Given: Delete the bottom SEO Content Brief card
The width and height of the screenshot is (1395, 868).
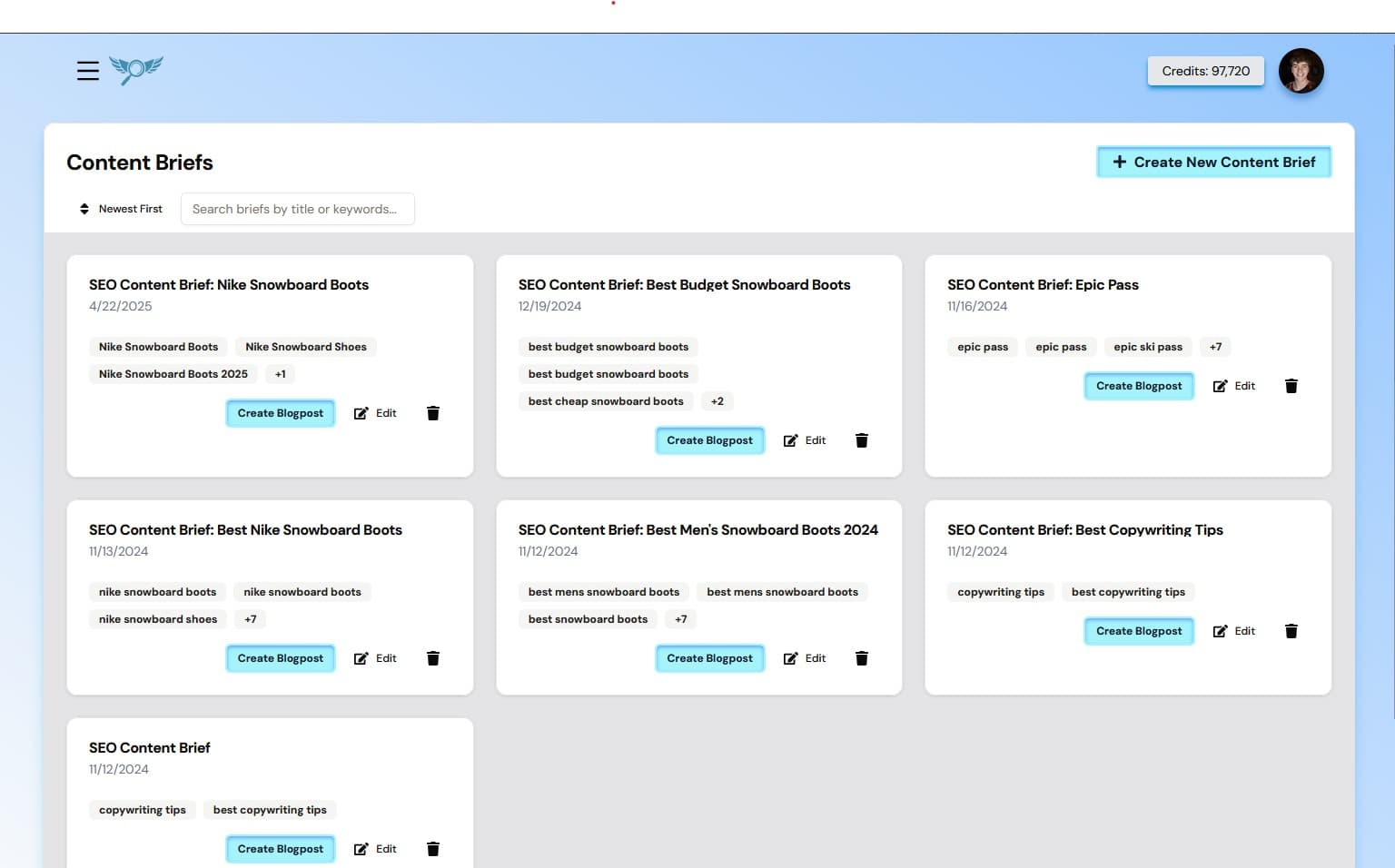Looking at the screenshot, I should click(433, 849).
